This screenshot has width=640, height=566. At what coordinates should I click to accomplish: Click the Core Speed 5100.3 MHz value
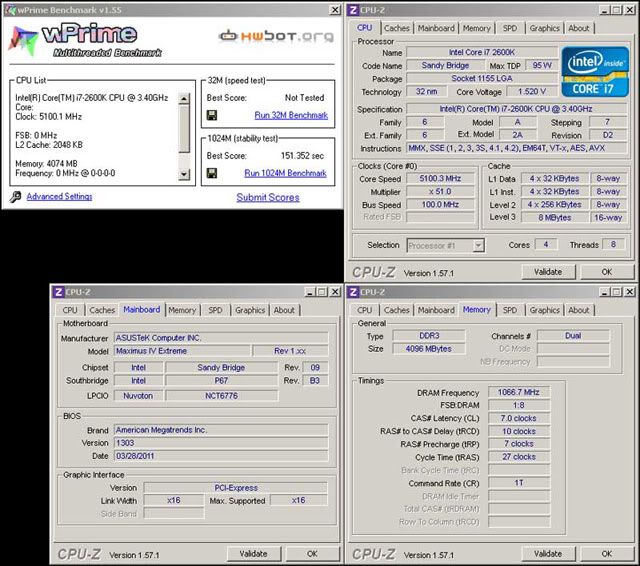tap(440, 178)
